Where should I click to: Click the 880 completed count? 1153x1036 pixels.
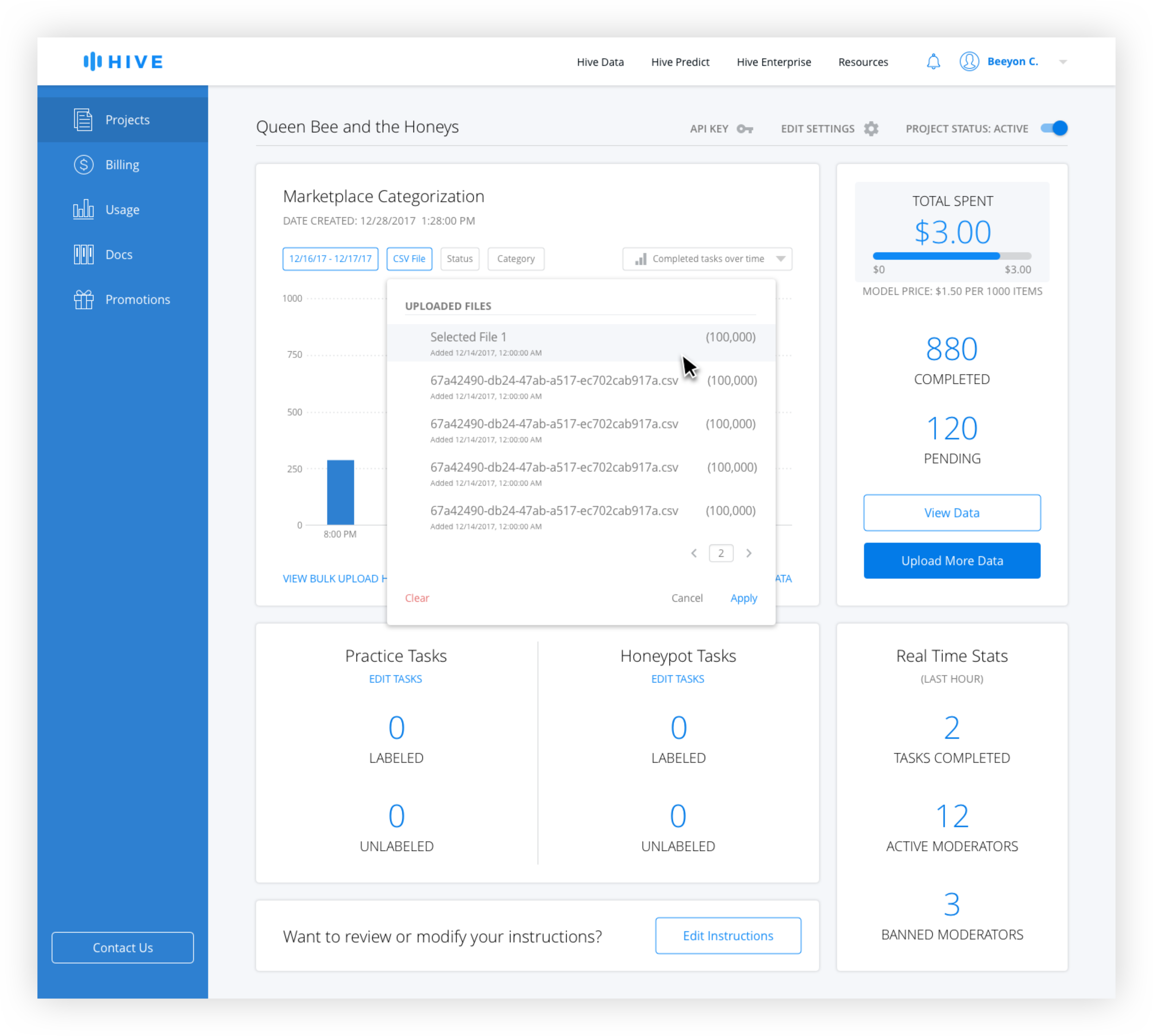[x=951, y=349]
